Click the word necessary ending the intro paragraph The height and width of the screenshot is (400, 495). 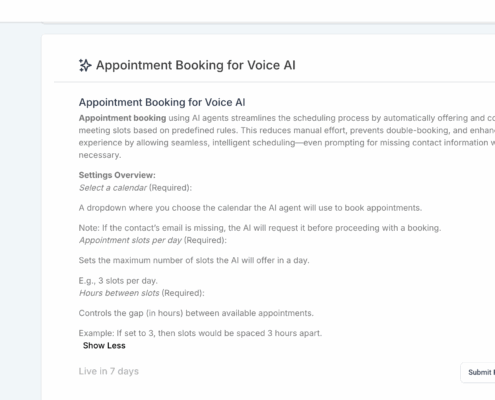(100, 155)
